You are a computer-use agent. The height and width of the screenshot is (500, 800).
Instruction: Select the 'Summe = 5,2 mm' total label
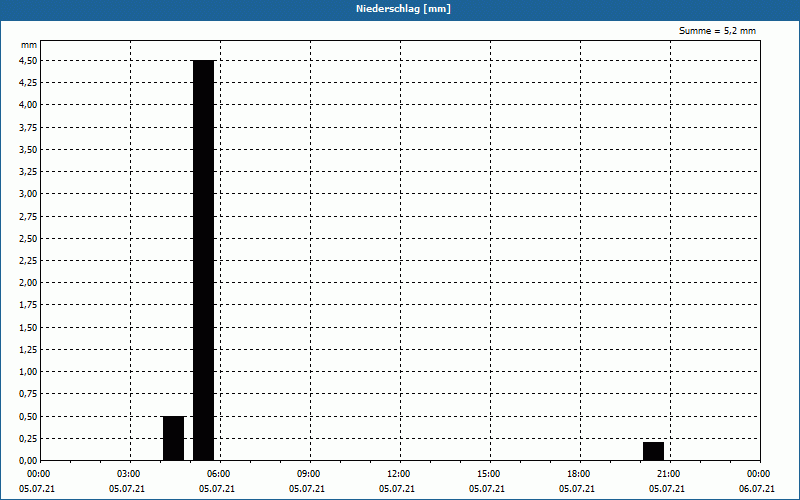(x=717, y=31)
